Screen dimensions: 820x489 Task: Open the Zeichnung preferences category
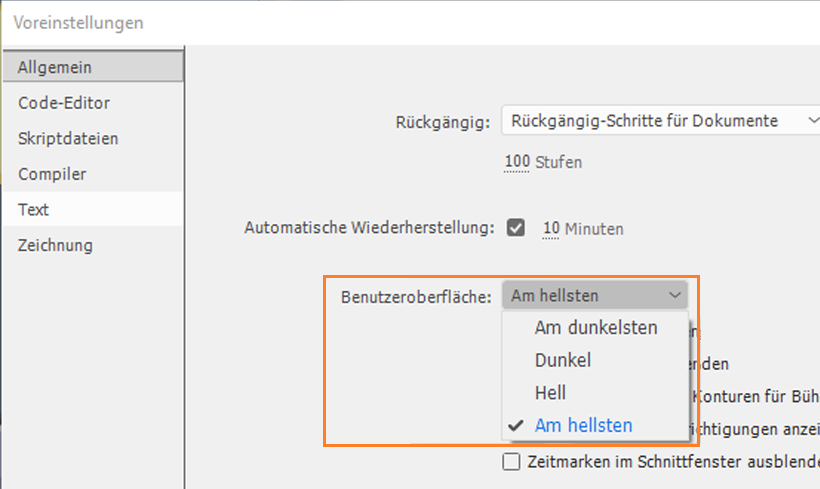[55, 245]
